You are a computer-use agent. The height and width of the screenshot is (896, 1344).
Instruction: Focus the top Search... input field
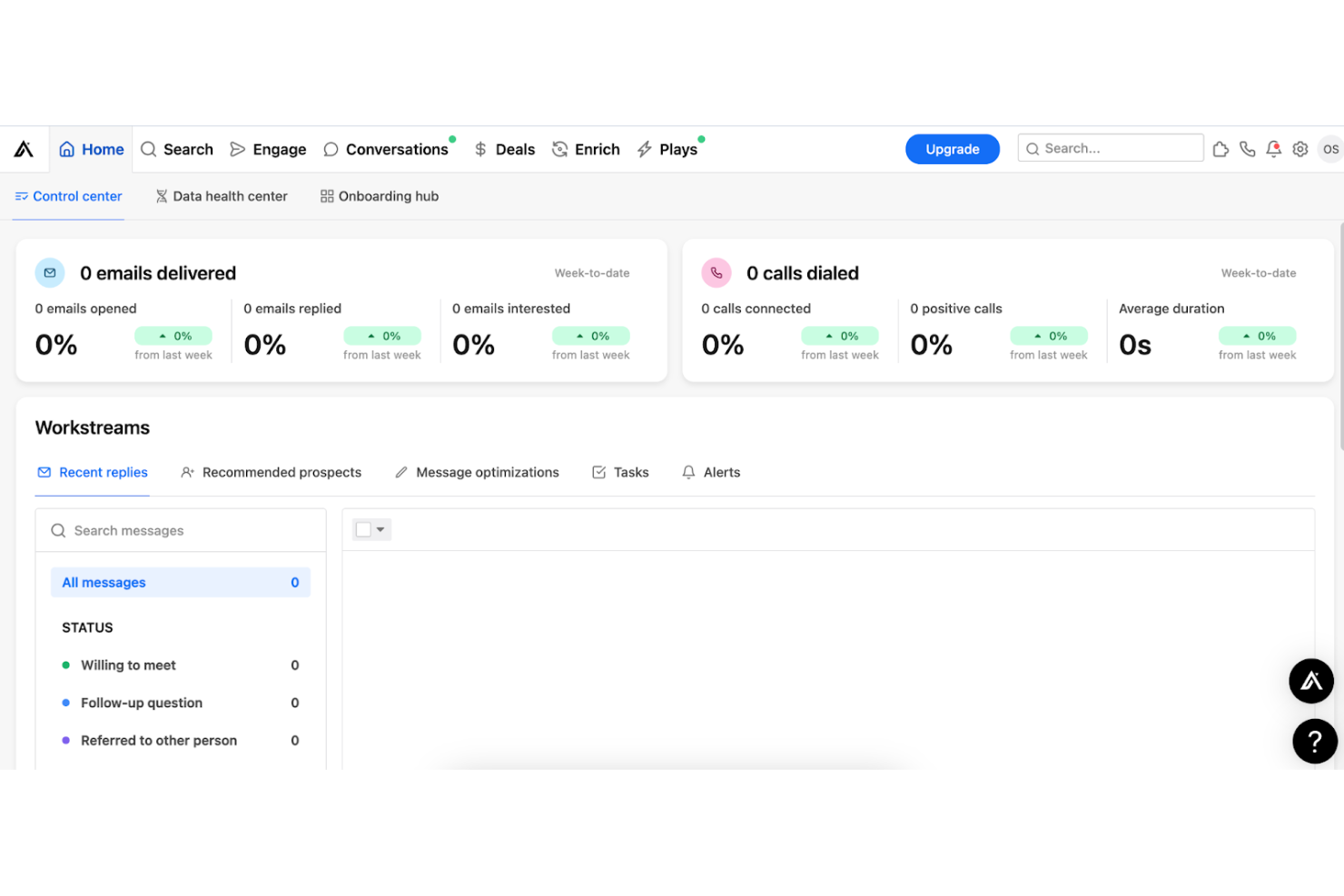tap(1111, 148)
